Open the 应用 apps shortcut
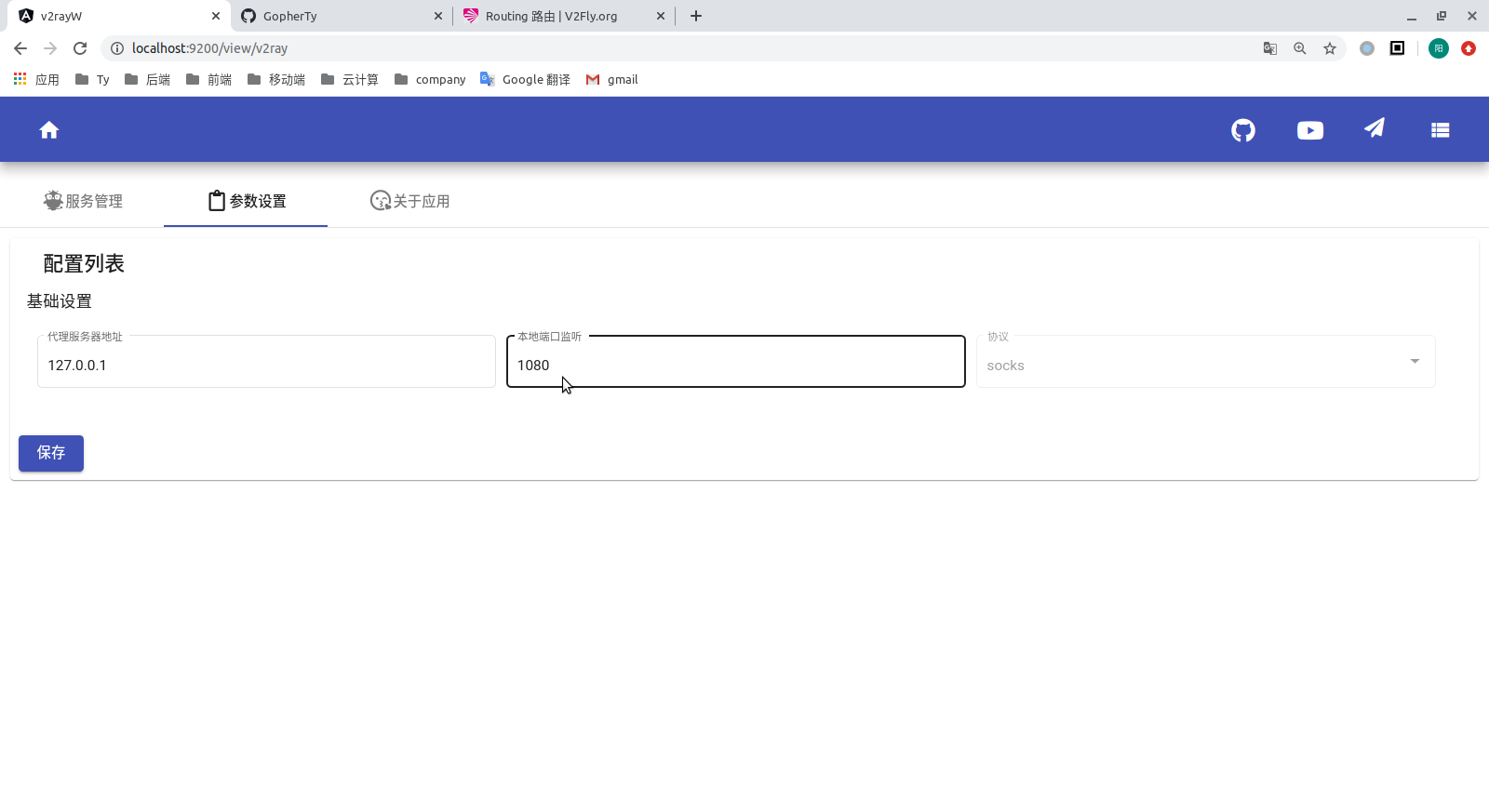The image size is (1489, 812). click(36, 80)
